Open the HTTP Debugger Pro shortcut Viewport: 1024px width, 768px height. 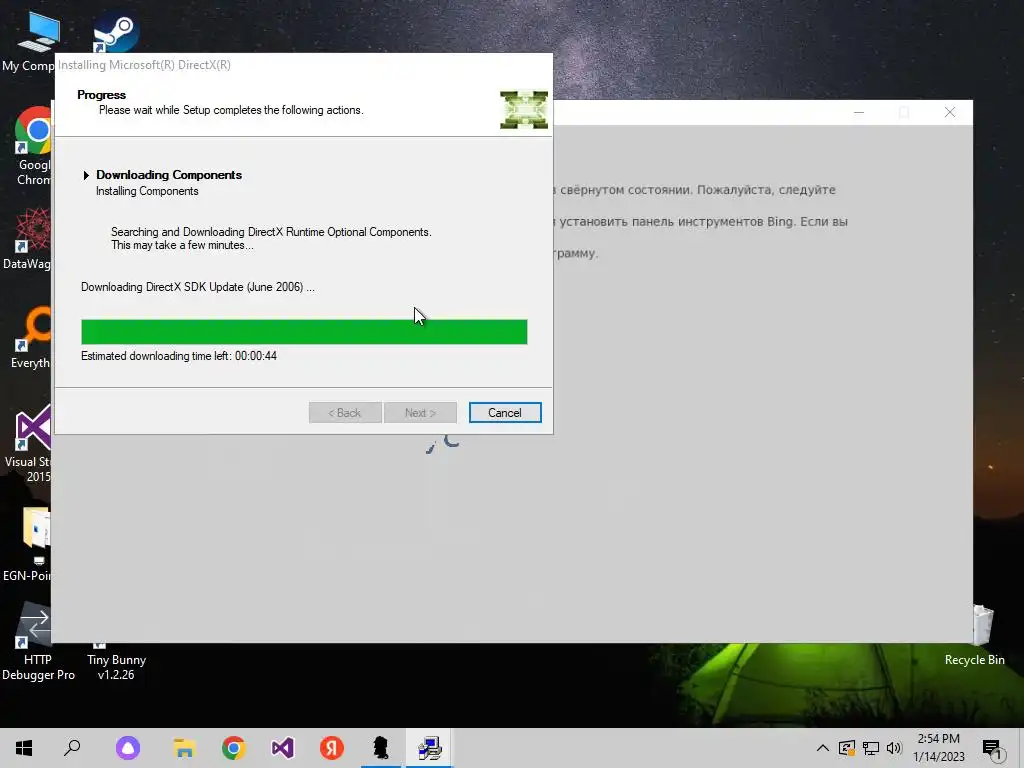(x=37, y=643)
